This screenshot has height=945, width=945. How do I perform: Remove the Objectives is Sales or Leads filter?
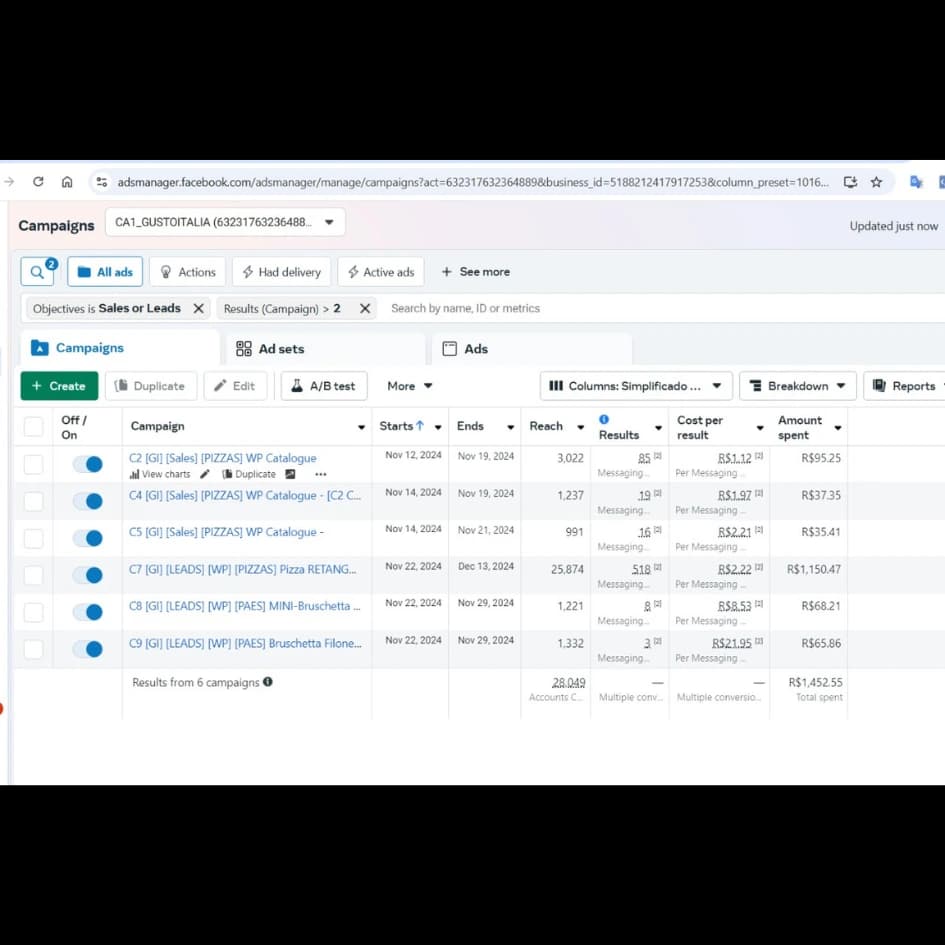point(198,309)
